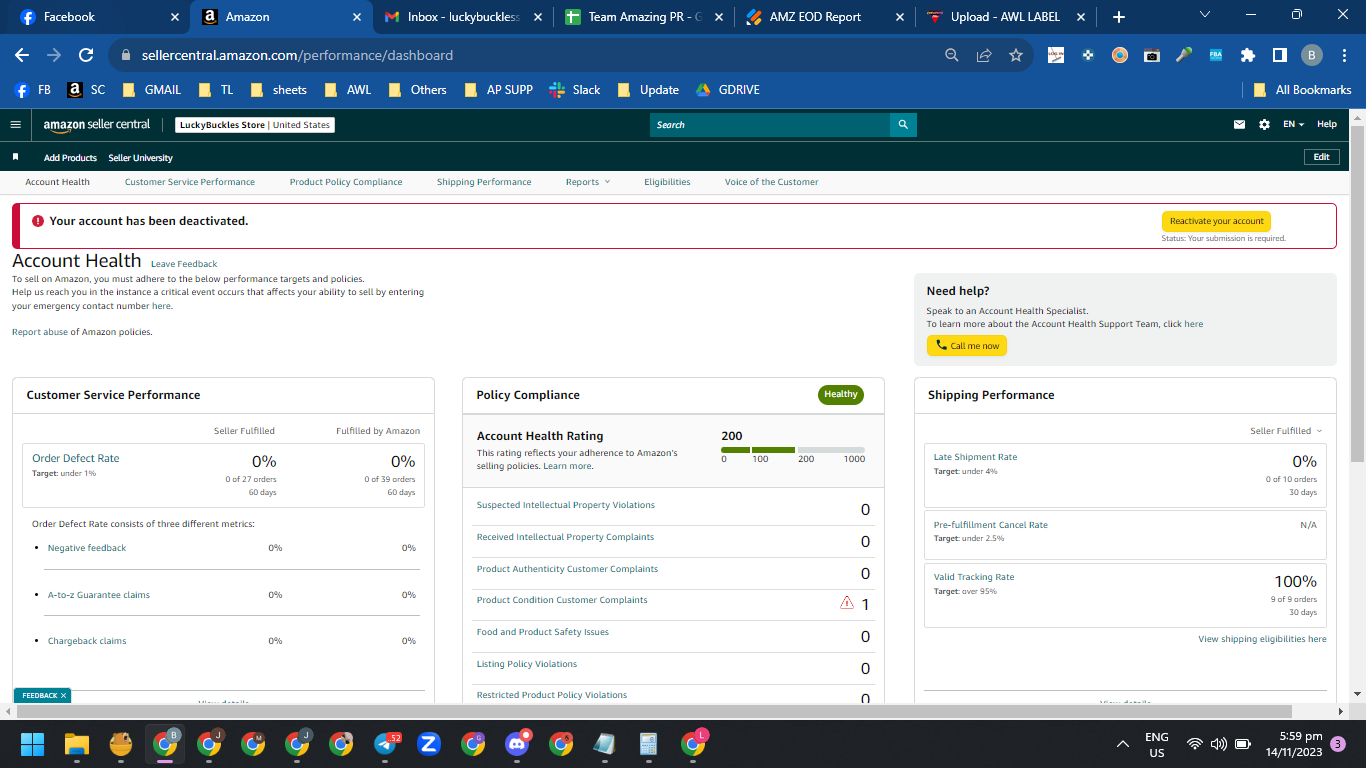This screenshot has height=768, width=1366.
Task: Switch to the AMZ EOD Report tab
Action: click(825, 17)
